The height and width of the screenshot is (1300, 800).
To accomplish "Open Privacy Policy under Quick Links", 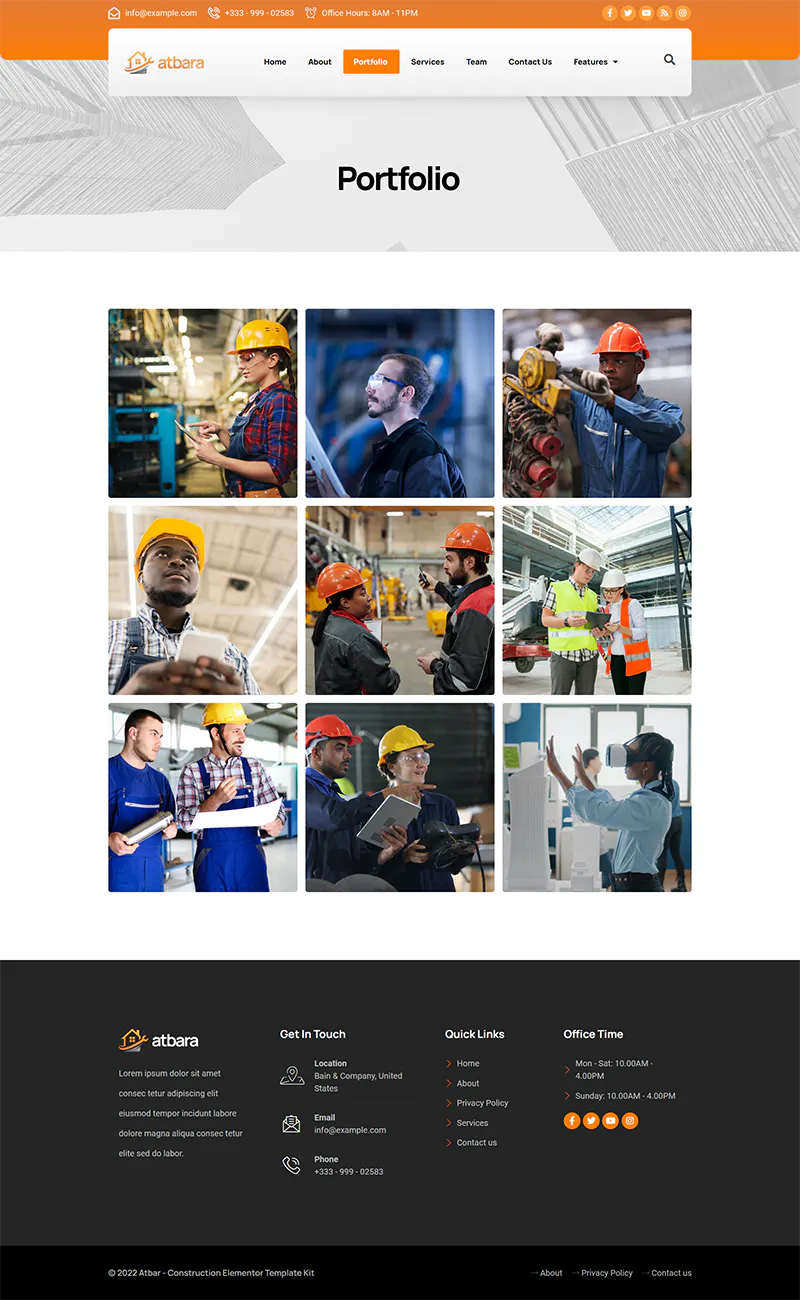I will click(483, 1103).
